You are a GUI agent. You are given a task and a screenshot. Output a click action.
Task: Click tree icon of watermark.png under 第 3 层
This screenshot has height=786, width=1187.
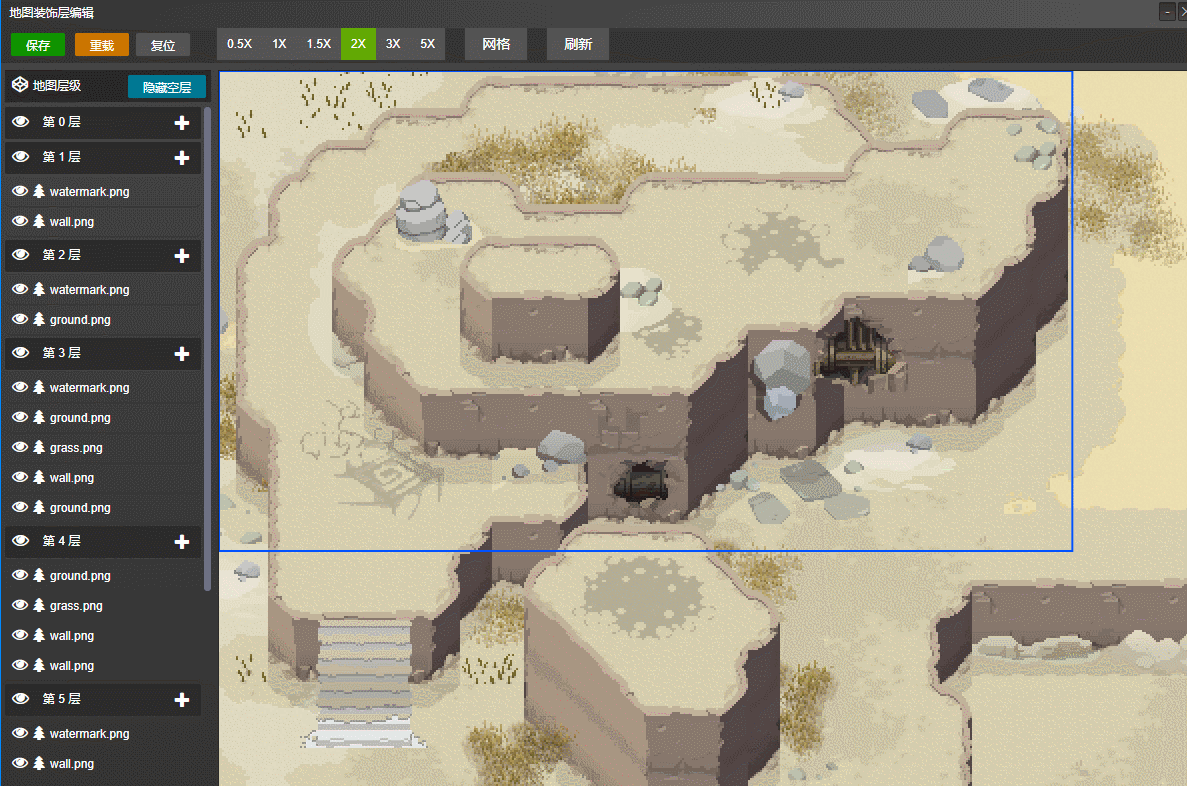tap(39, 387)
